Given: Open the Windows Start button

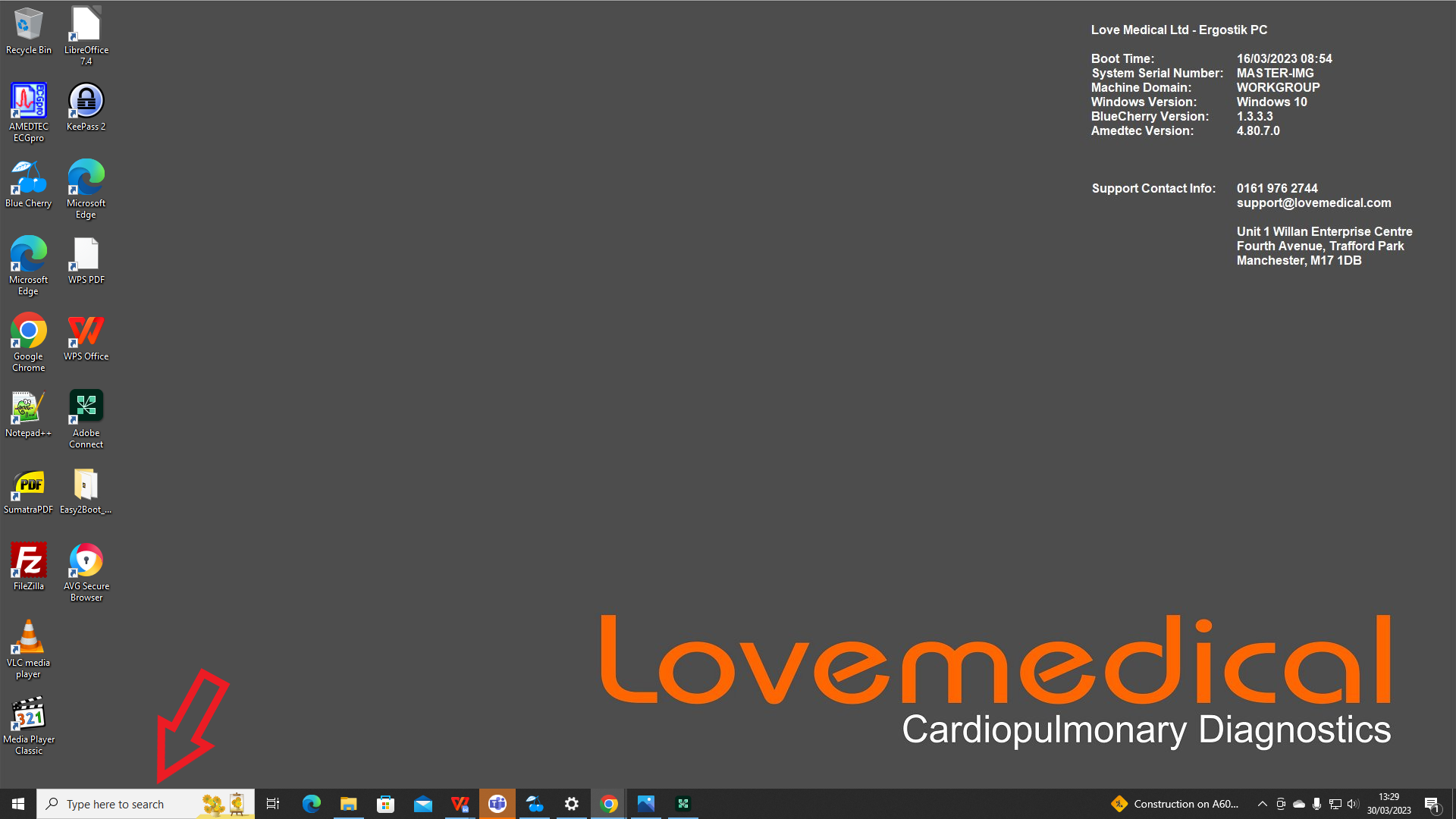Looking at the screenshot, I should [x=18, y=804].
